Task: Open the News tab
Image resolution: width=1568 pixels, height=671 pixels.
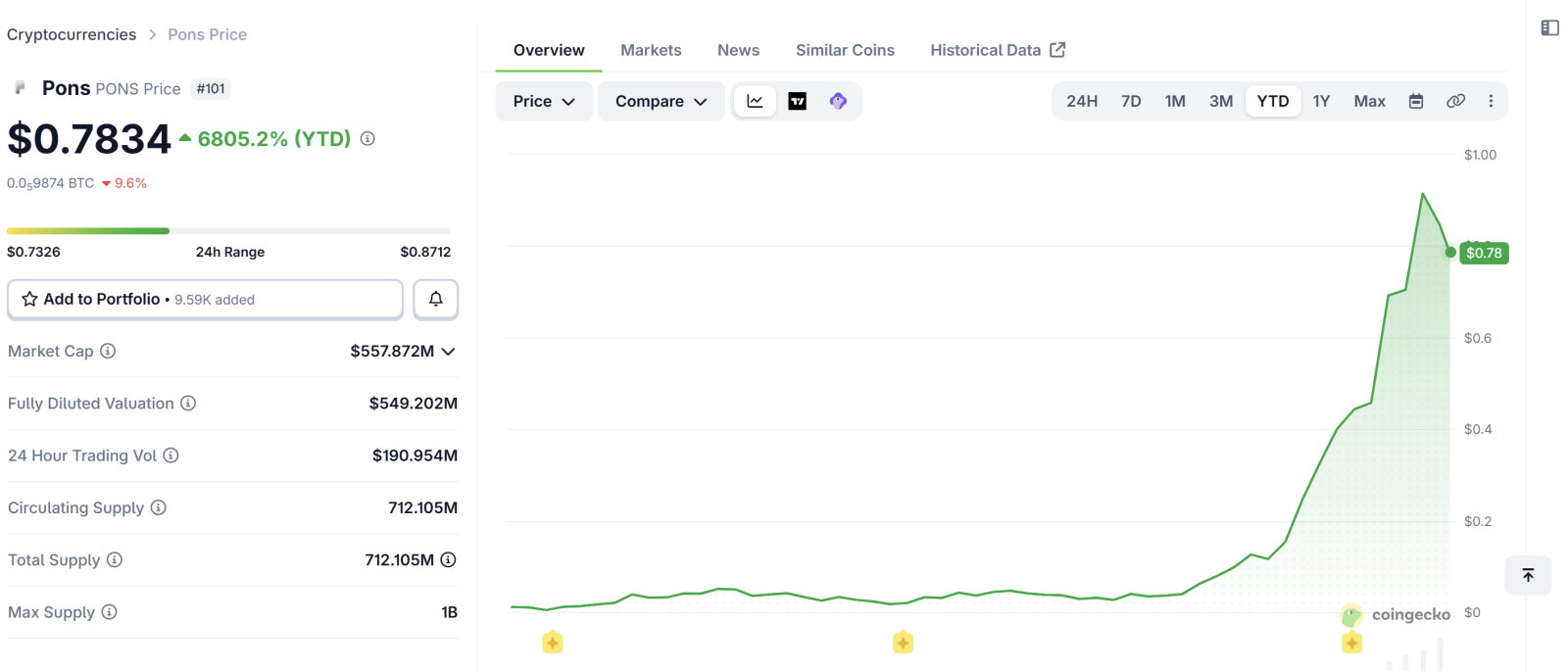Action: [x=738, y=50]
